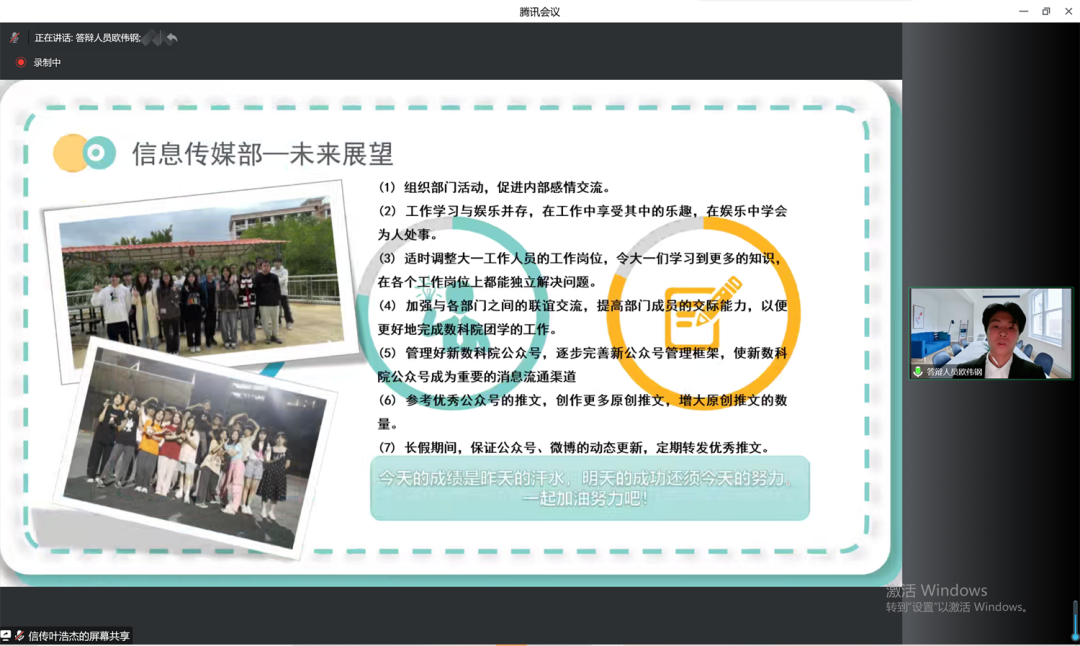Viewport: 1080px width, 646px height.
Task: Click the 答辩人员 name label on video
Action: [954, 372]
